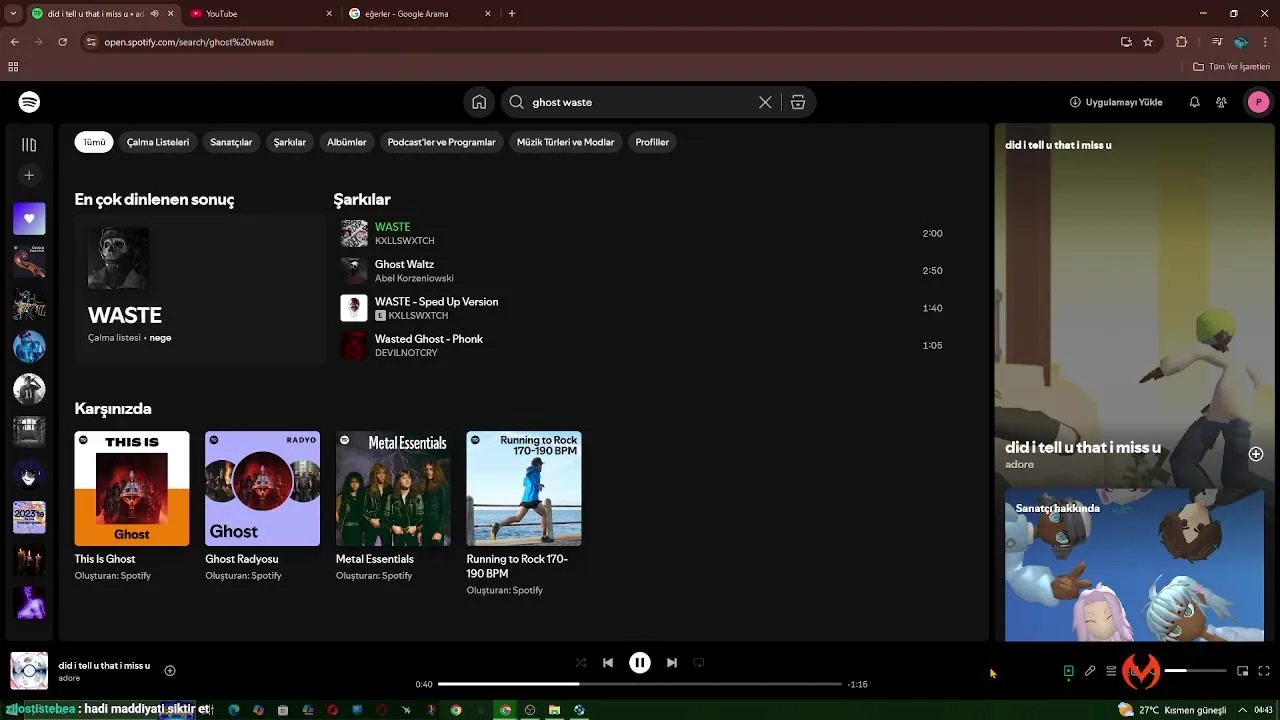Bookmark this page with star icon
The height and width of the screenshot is (720, 1280).
[1148, 42]
